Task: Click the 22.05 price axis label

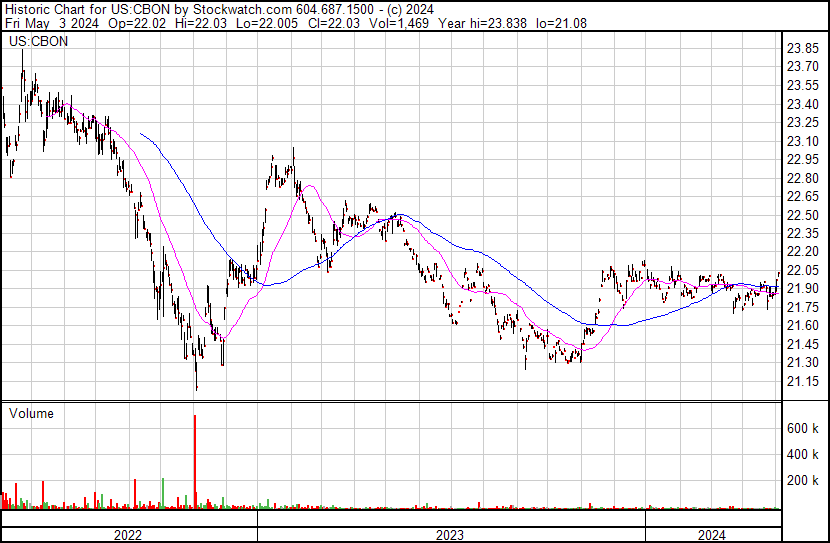Action: pos(803,270)
